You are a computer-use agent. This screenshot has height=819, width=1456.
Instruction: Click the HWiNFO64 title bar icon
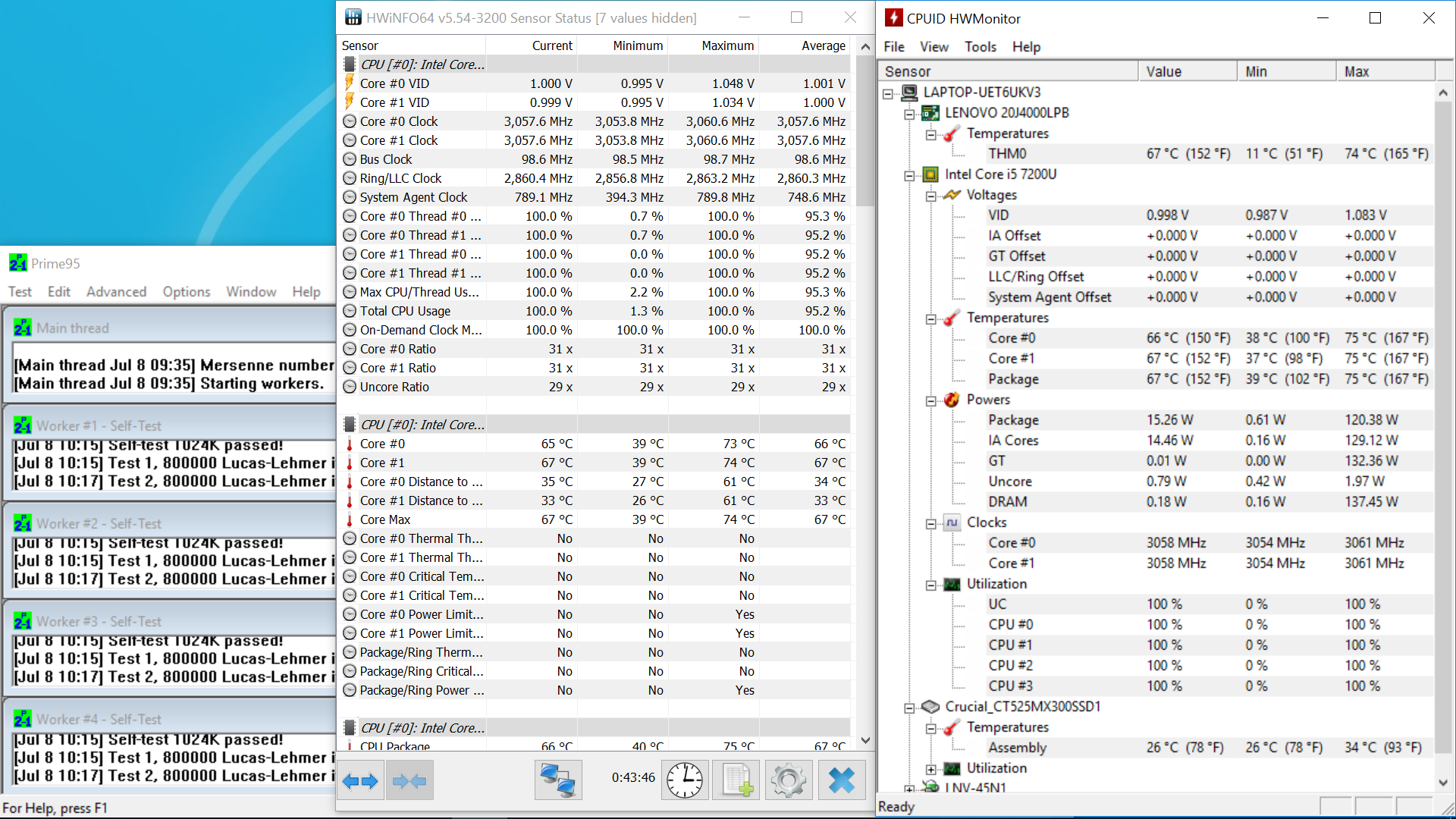353,17
